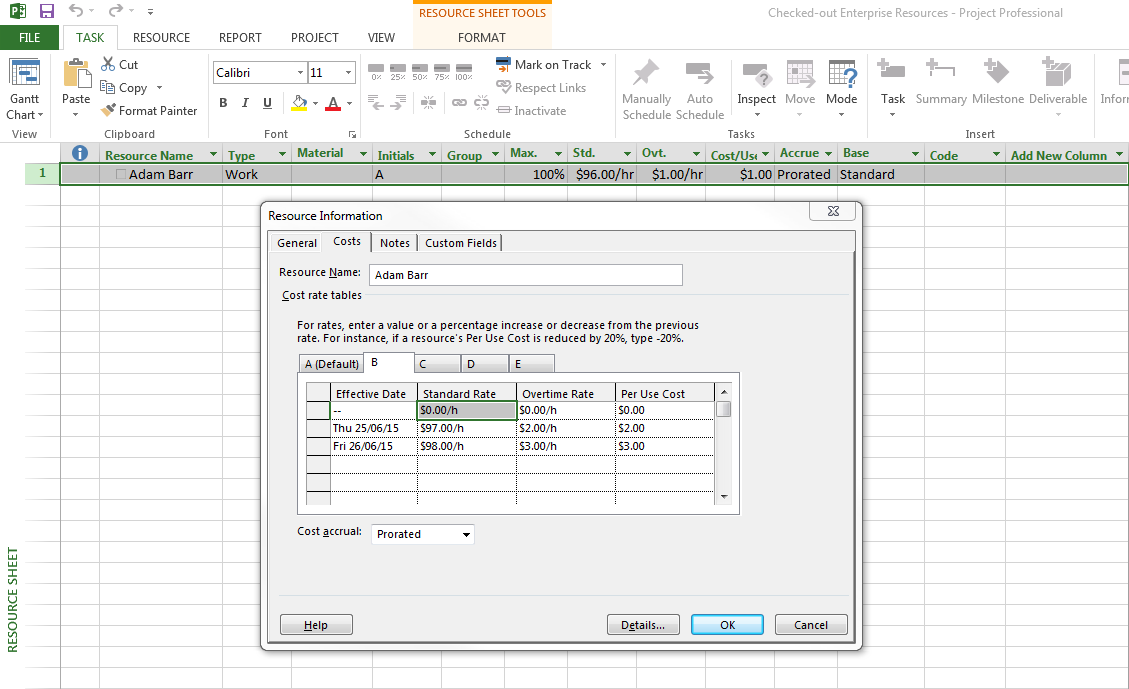Insert a Deliverable

coord(1058,89)
